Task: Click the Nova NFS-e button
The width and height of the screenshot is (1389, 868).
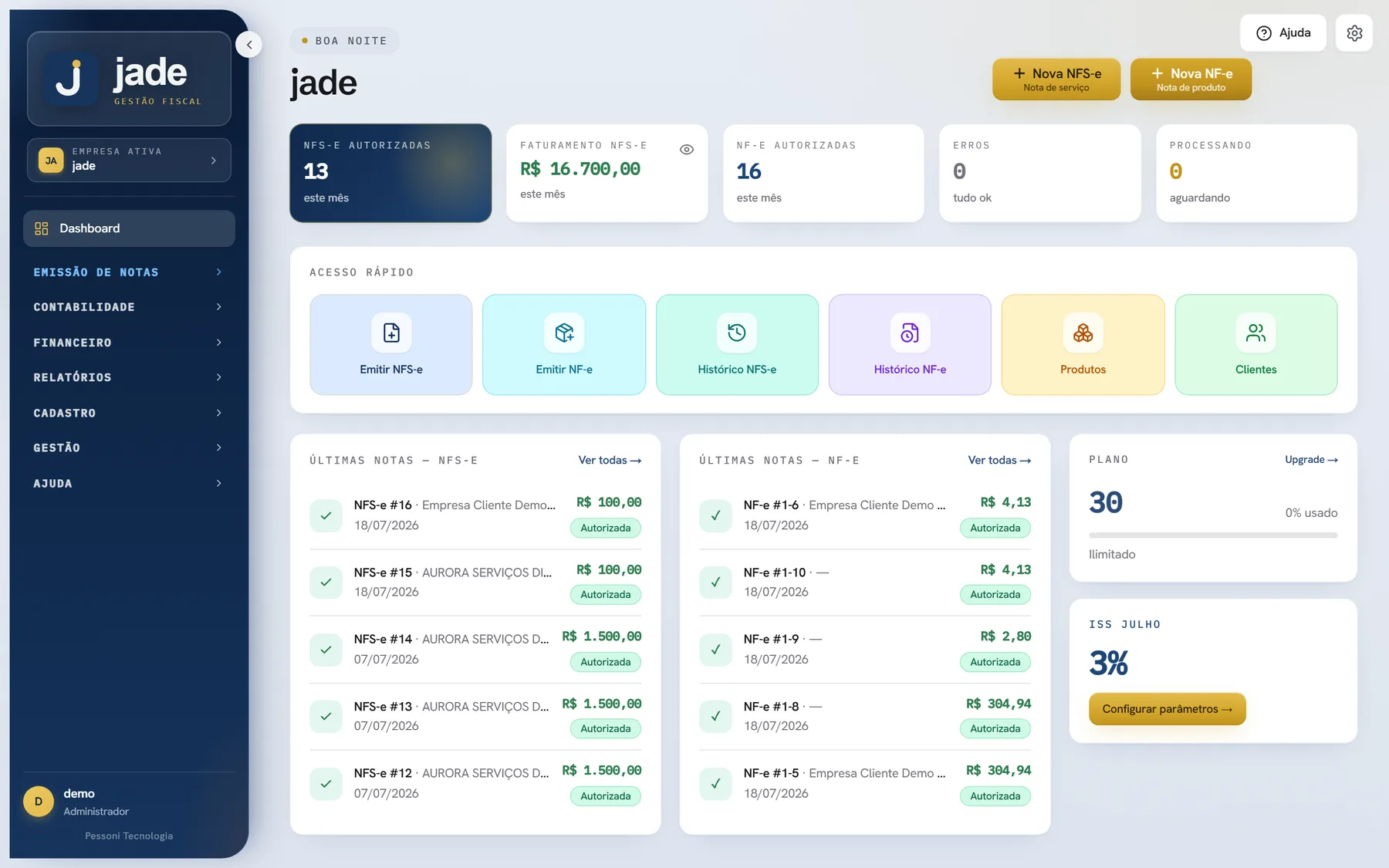Action: (x=1056, y=79)
